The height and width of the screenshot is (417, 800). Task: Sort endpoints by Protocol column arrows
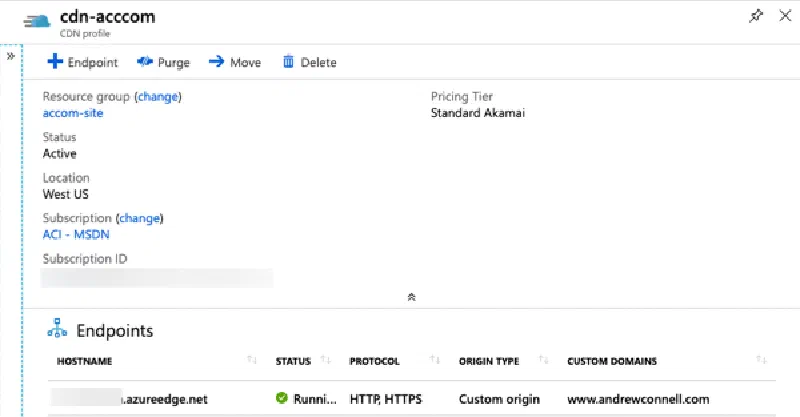[x=435, y=360]
